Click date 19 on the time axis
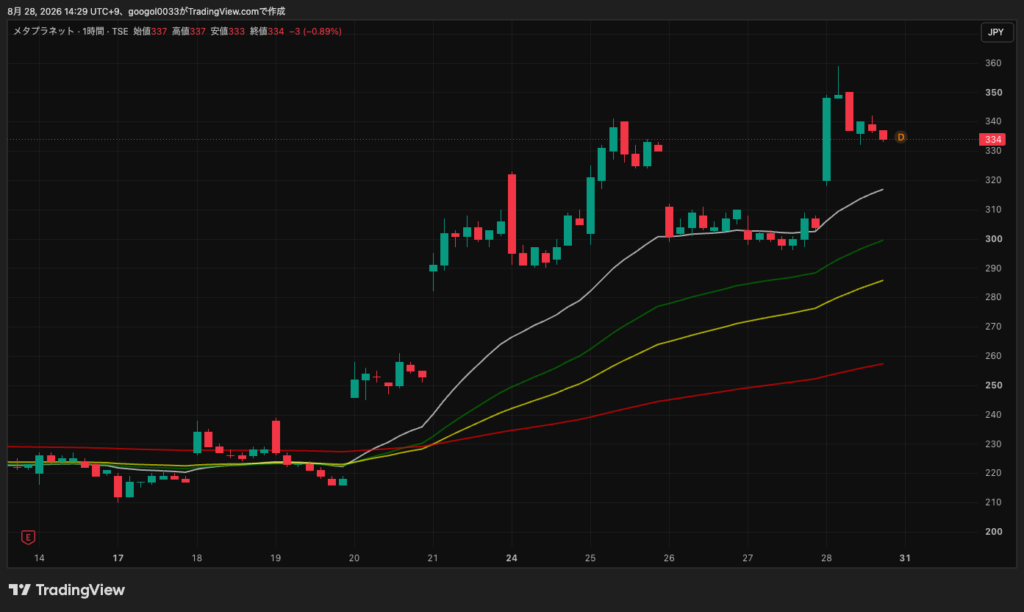The width and height of the screenshot is (1024, 612). tap(276, 558)
